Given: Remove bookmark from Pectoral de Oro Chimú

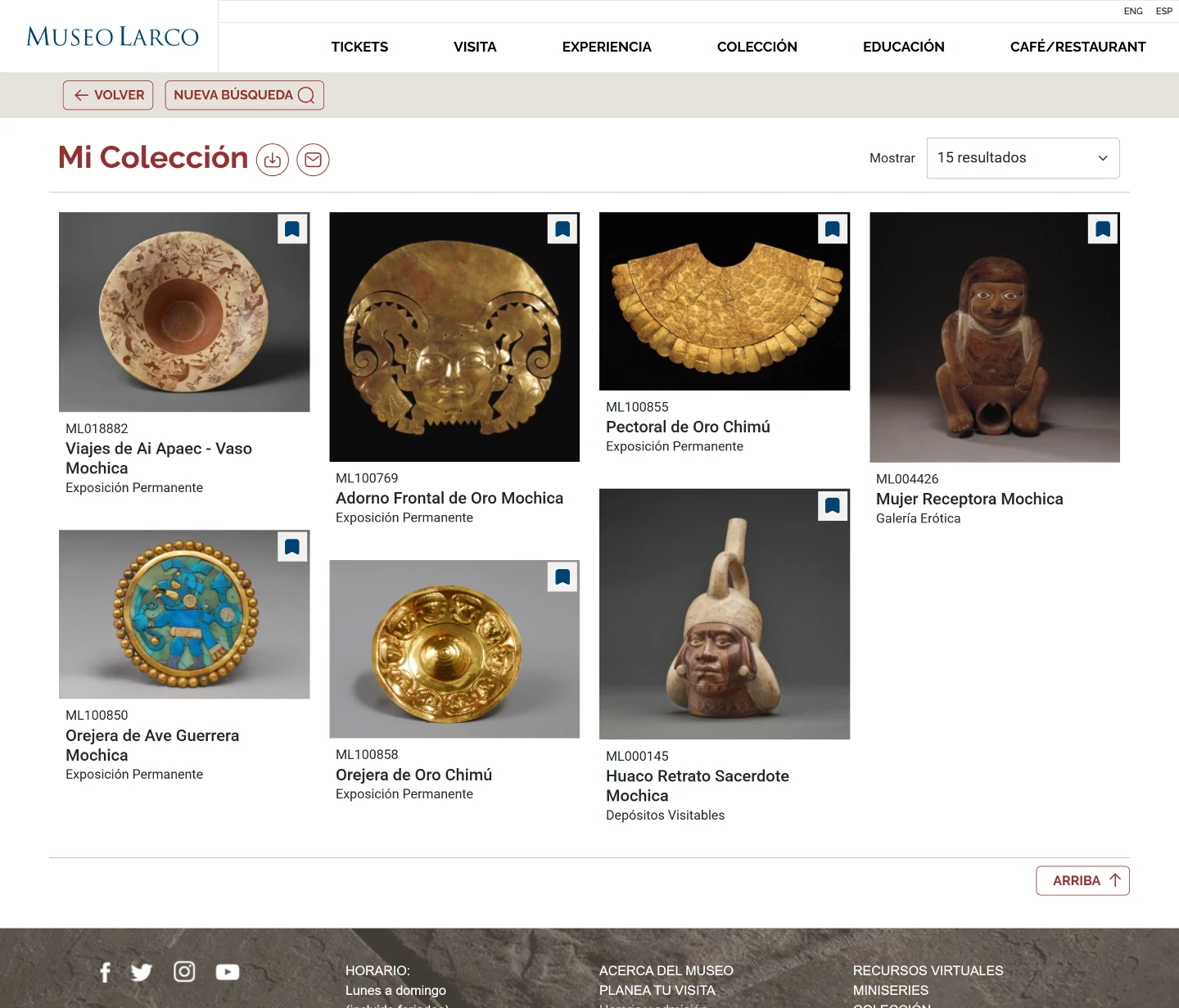Looking at the screenshot, I should (833, 229).
